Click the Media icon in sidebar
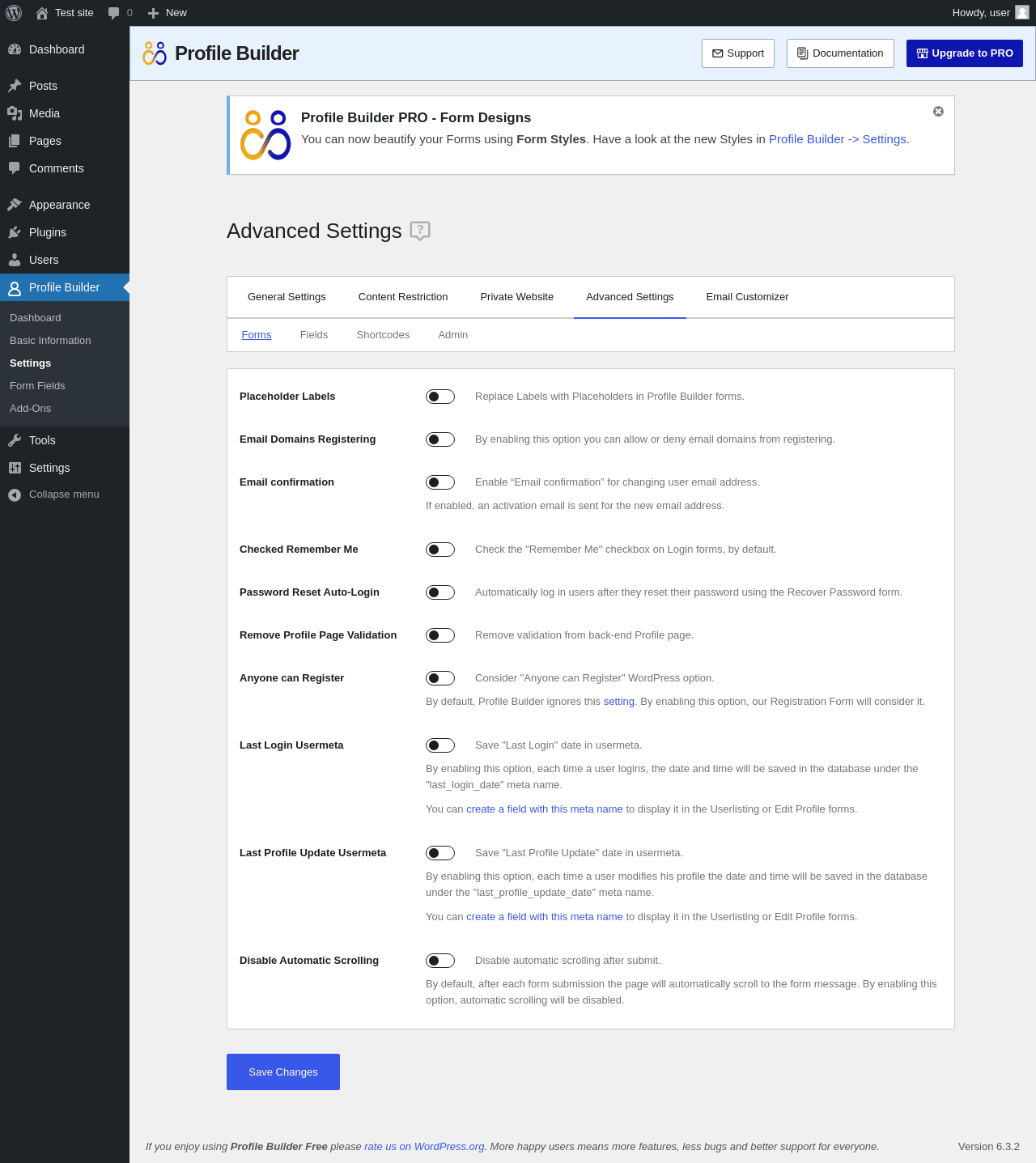Viewport: 1036px width, 1163px height. pyautogui.click(x=15, y=113)
